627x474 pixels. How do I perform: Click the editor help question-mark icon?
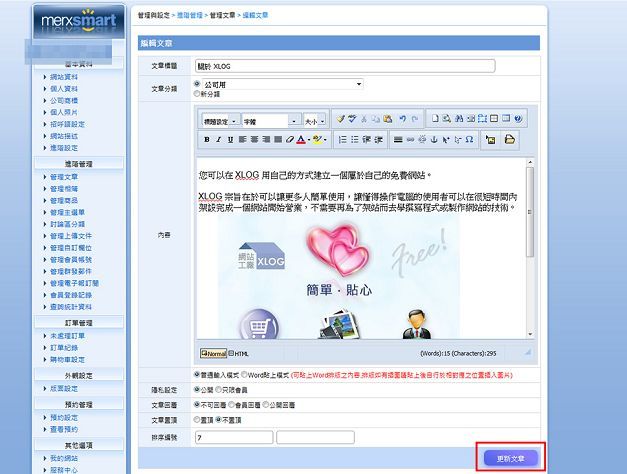pos(518,118)
